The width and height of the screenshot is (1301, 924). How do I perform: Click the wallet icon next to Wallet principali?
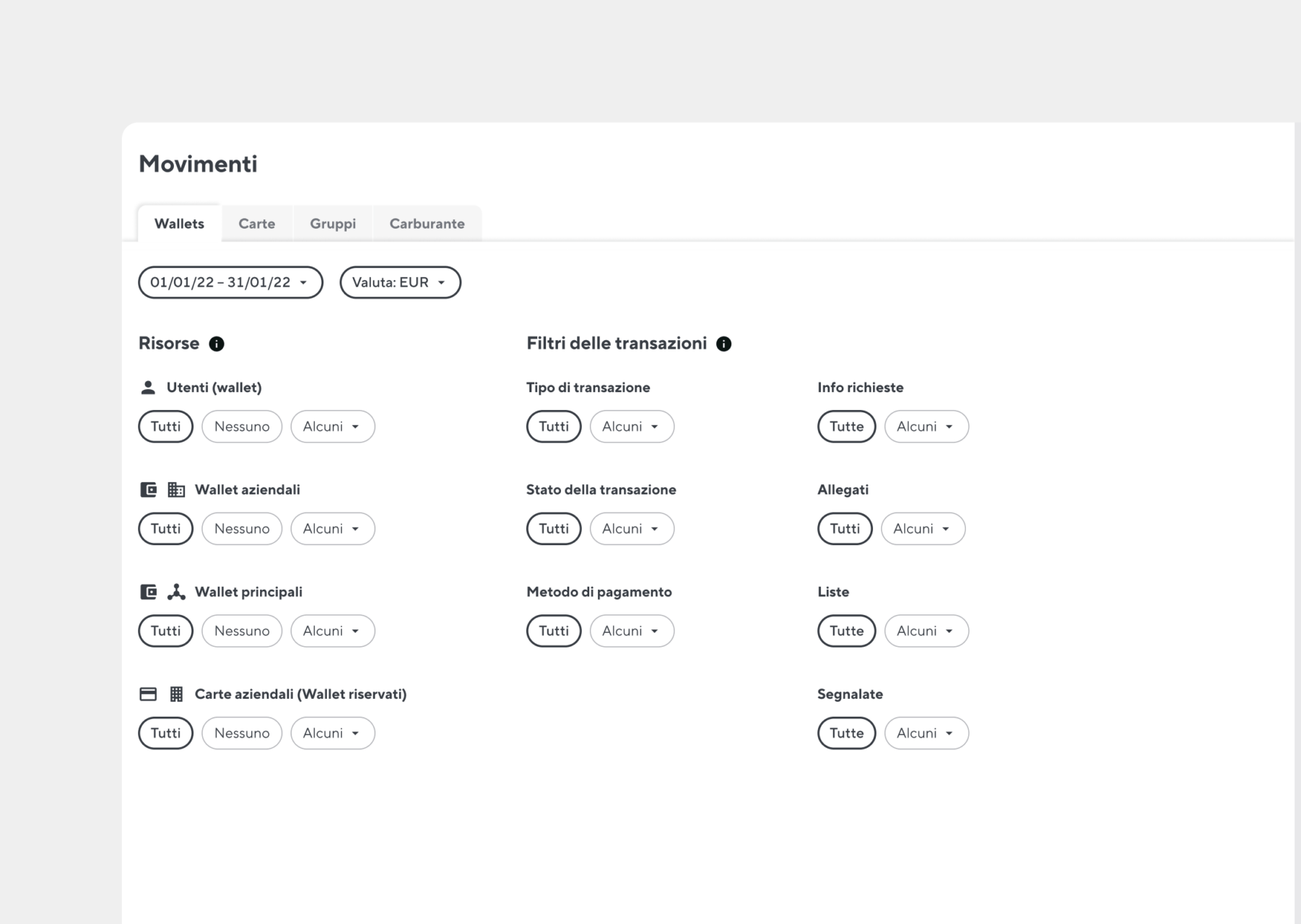(x=148, y=592)
